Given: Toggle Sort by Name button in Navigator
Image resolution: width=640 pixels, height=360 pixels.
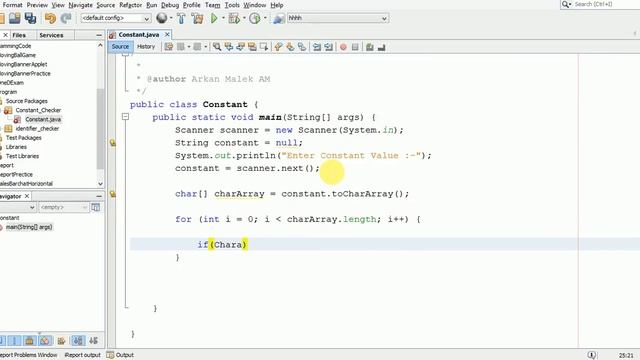Looking at the screenshot, I should [78, 340].
